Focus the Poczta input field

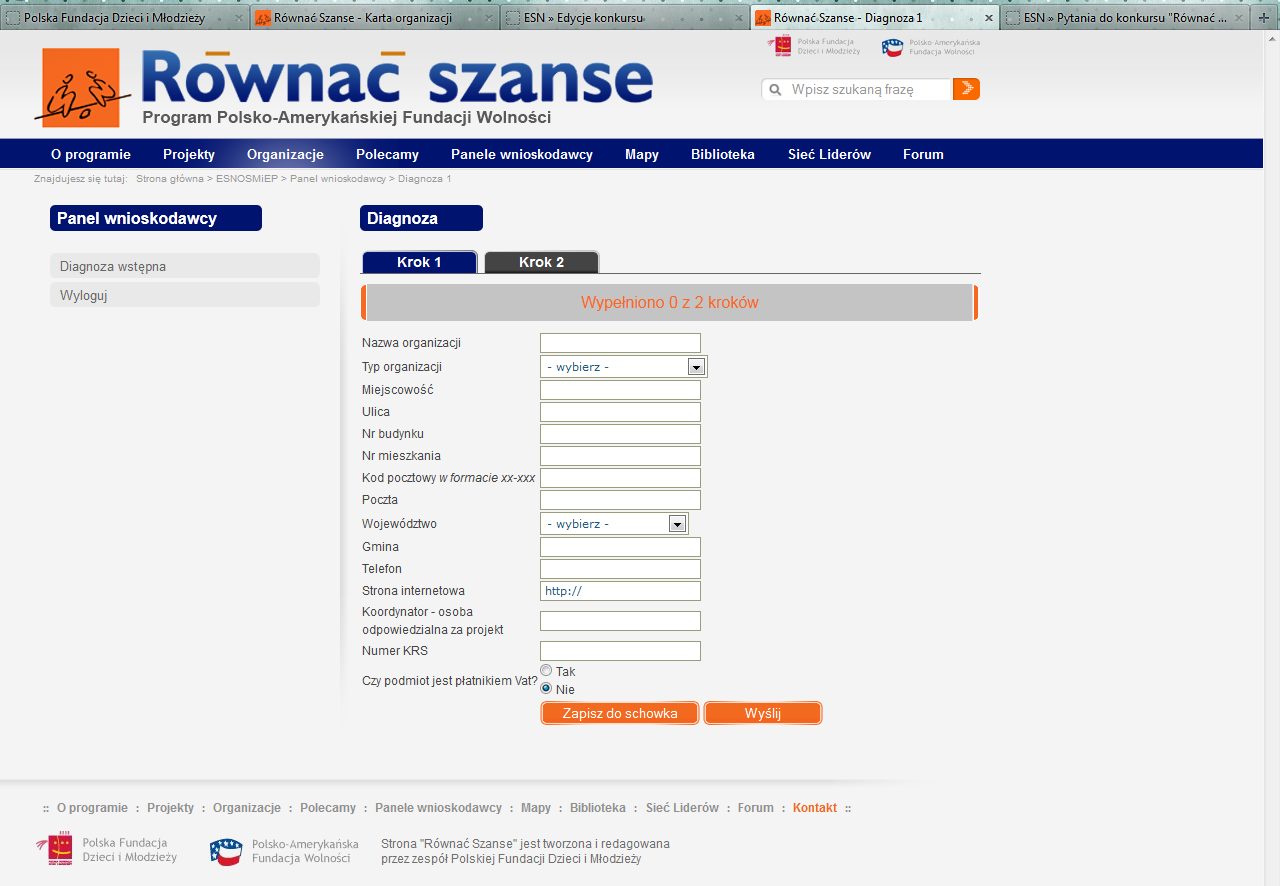[620, 500]
